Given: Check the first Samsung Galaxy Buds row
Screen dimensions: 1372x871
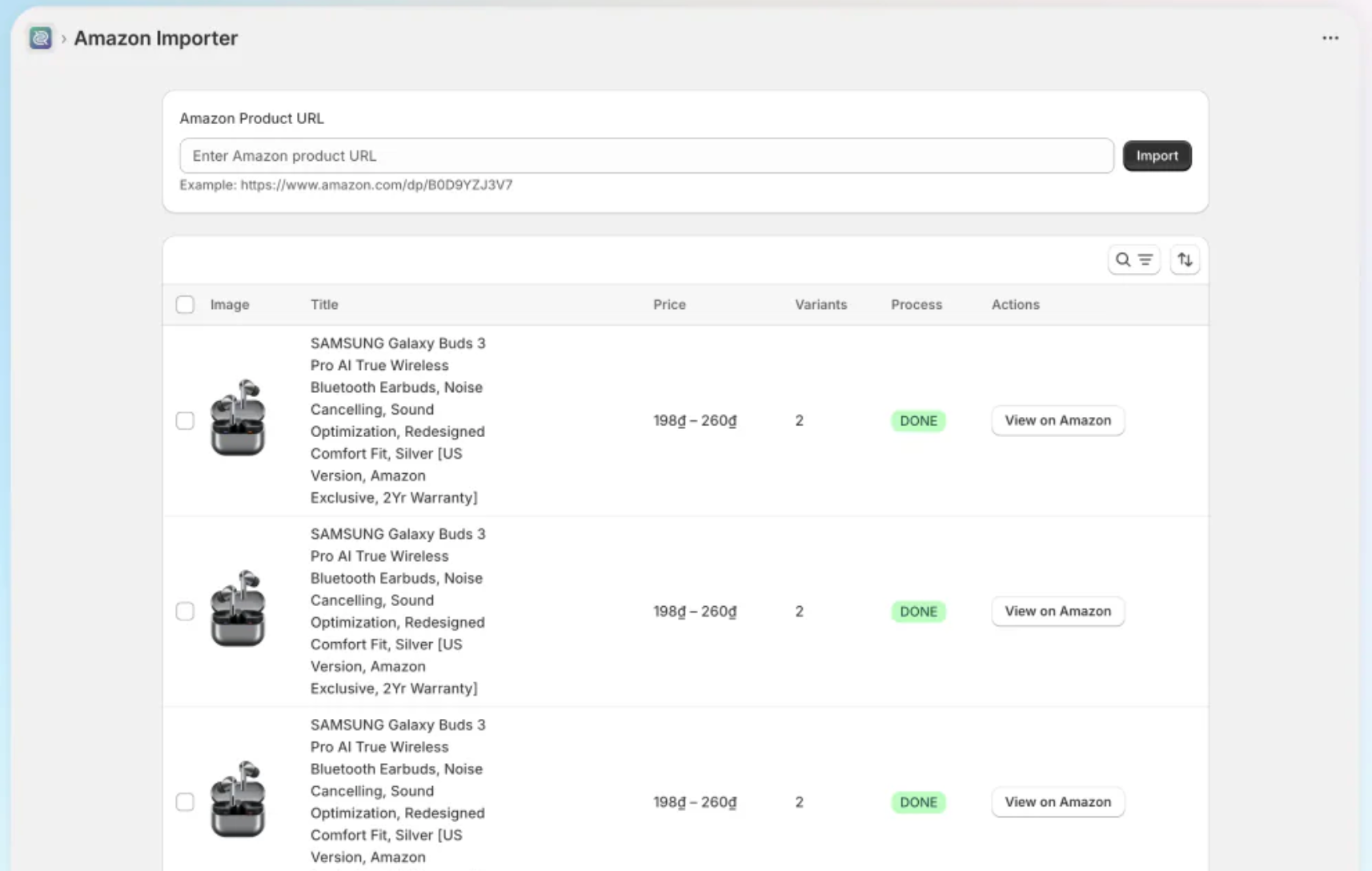Looking at the screenshot, I should 185,420.
